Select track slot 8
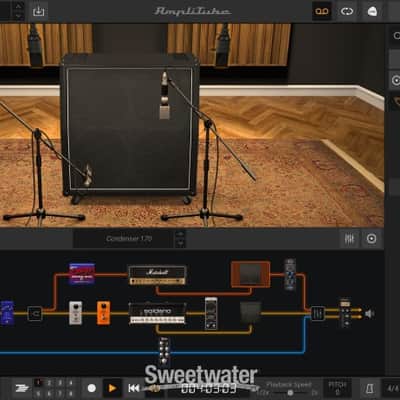 click(71, 394)
